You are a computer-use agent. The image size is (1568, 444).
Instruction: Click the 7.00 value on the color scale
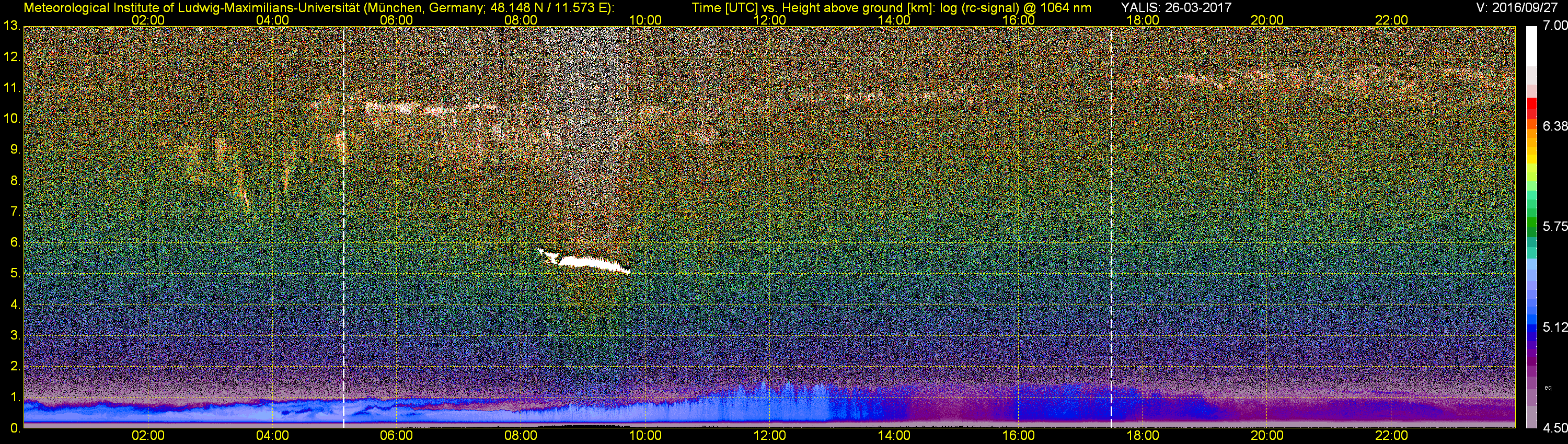(x=1555, y=26)
